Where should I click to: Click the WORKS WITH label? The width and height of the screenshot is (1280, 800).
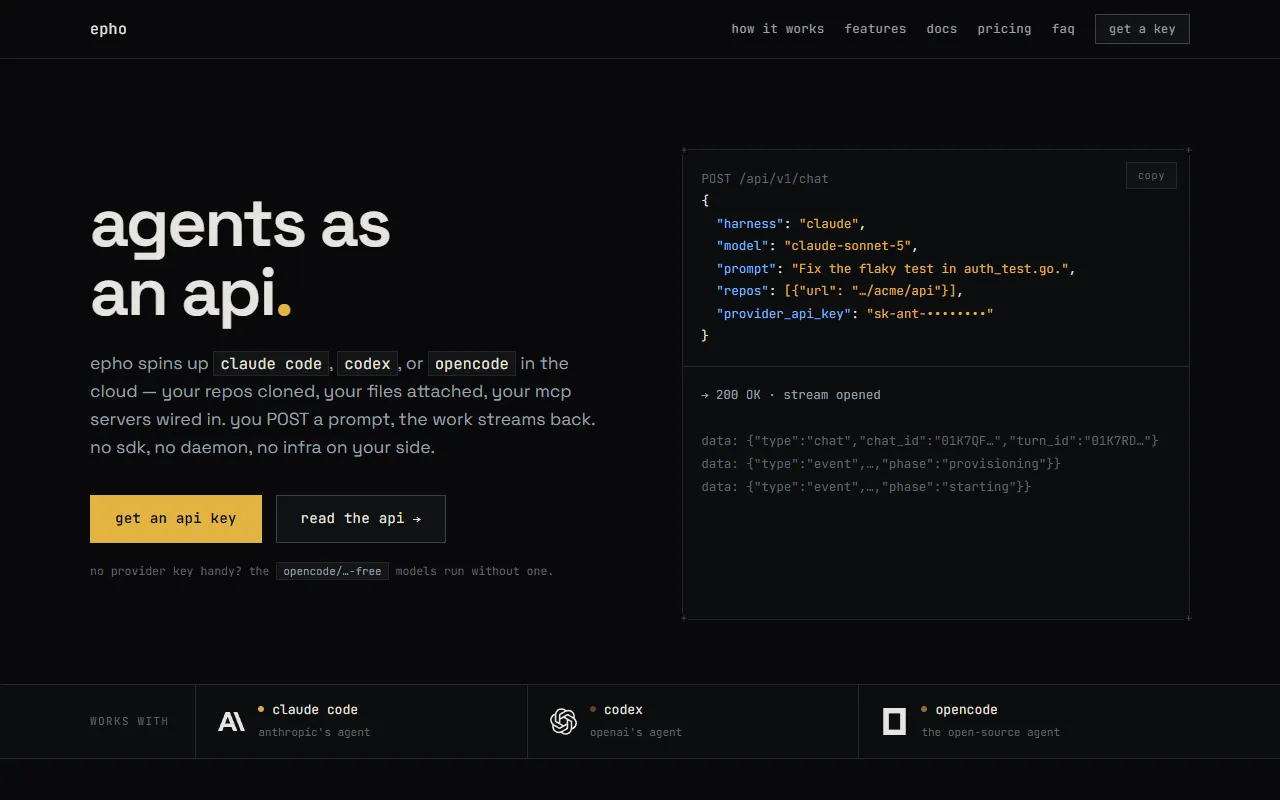pyautogui.click(x=129, y=721)
